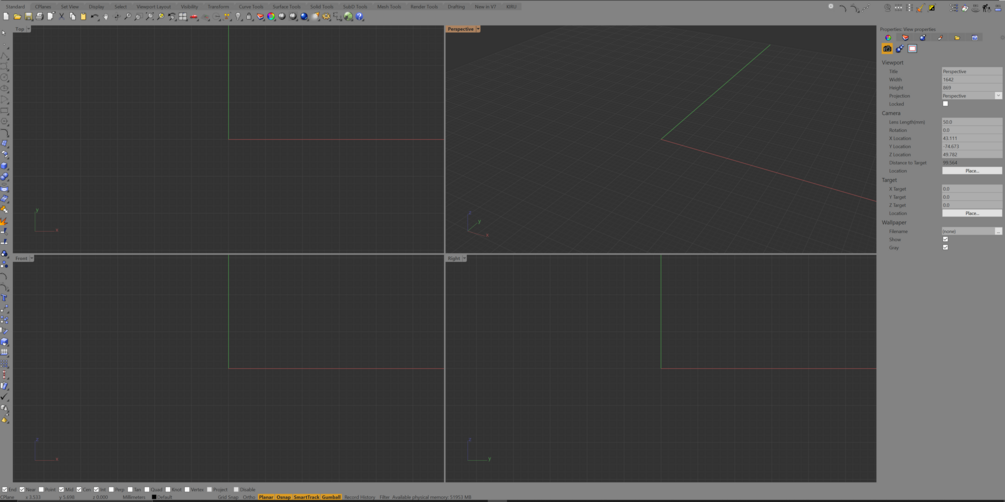Open the Edit Layers icon in toolbar
The width and height of the screenshot is (1005, 502).
[260, 16]
